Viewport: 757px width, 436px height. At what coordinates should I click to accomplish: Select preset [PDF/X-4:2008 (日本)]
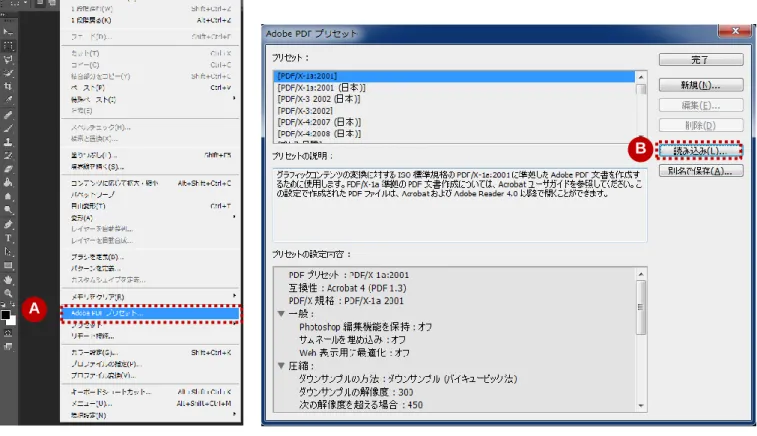click(x=454, y=134)
